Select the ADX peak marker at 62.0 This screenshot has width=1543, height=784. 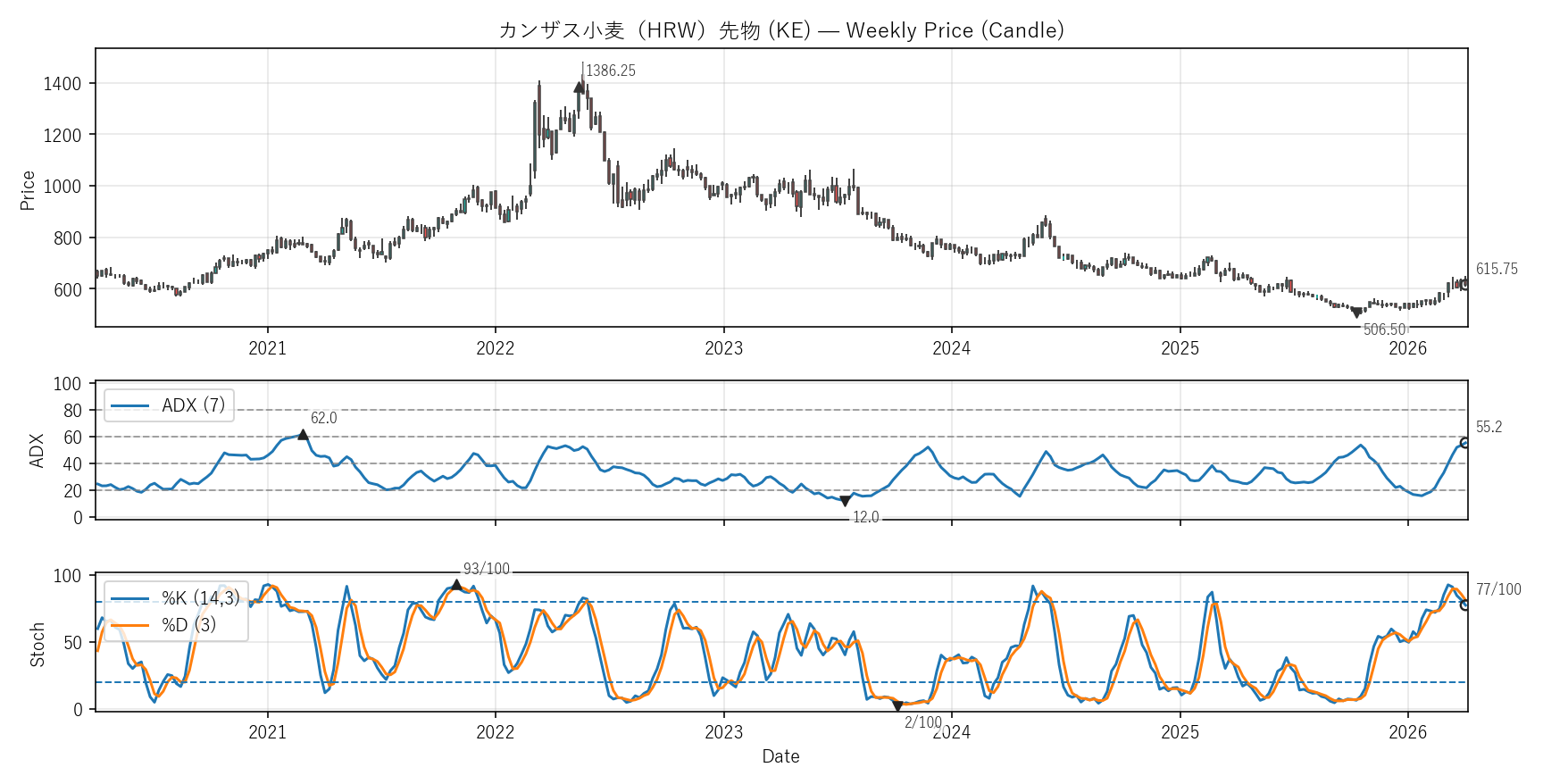tap(303, 435)
